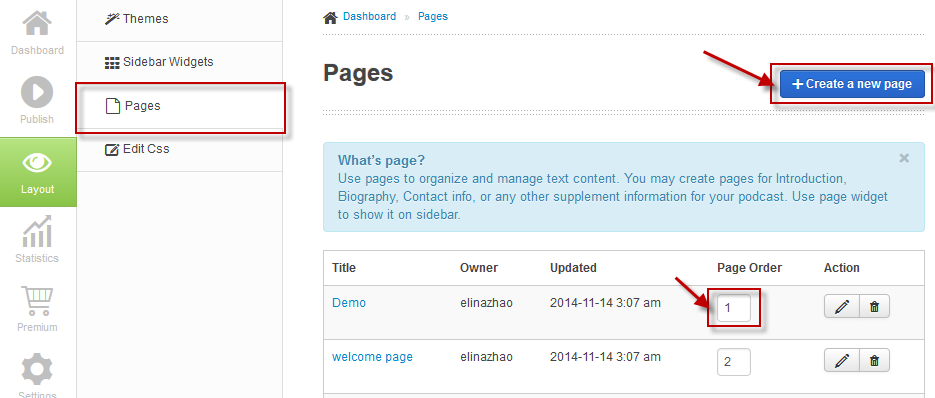Delete the Demo page with trash icon
Image resolution: width=935 pixels, height=398 pixels.
pyautogui.click(x=874, y=307)
